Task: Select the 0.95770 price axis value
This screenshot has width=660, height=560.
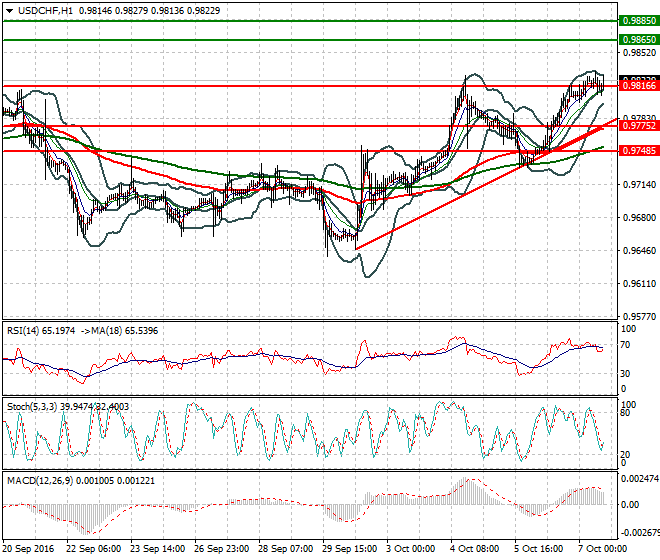Action: [639, 316]
